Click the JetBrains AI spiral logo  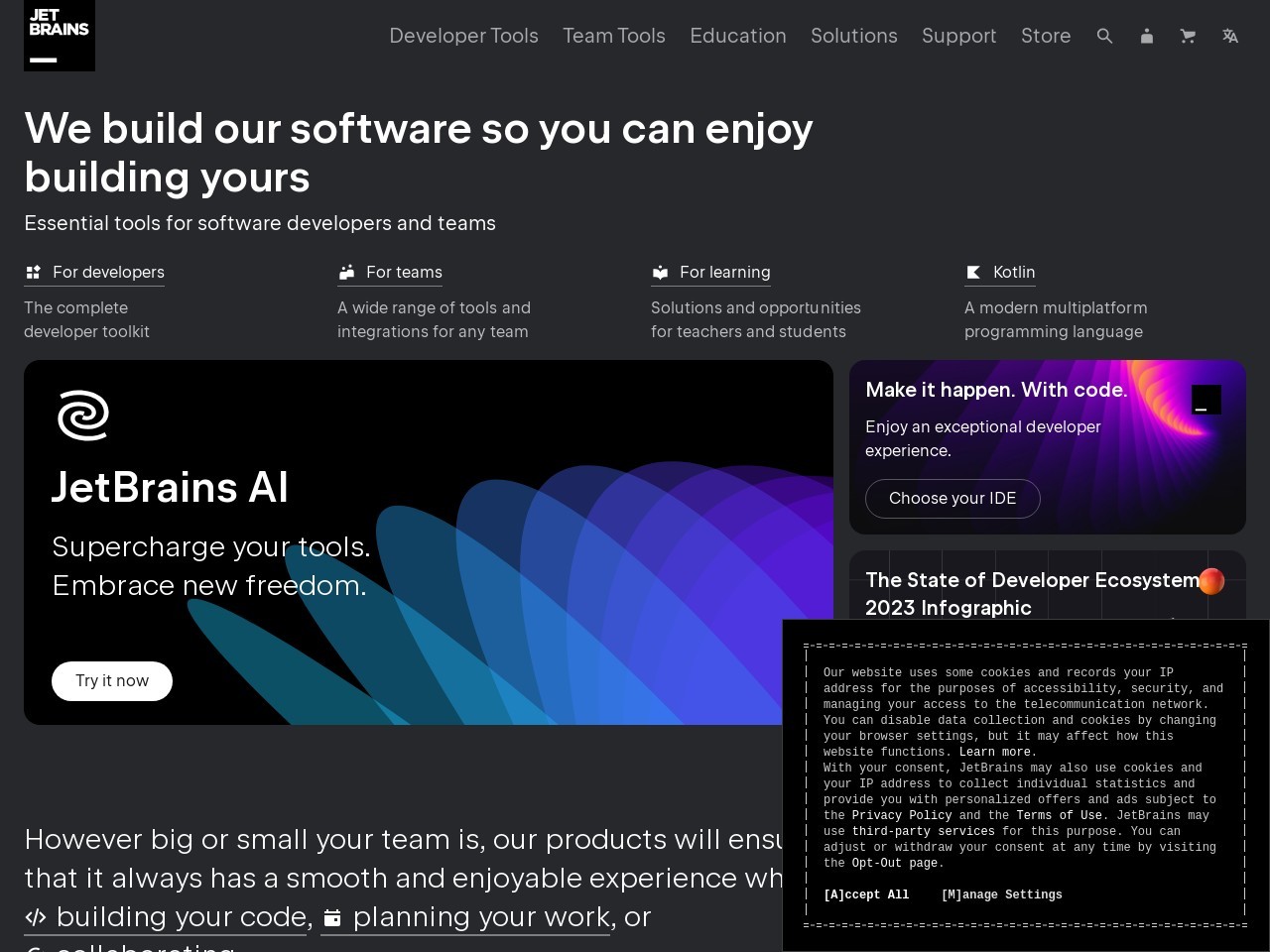click(x=83, y=416)
